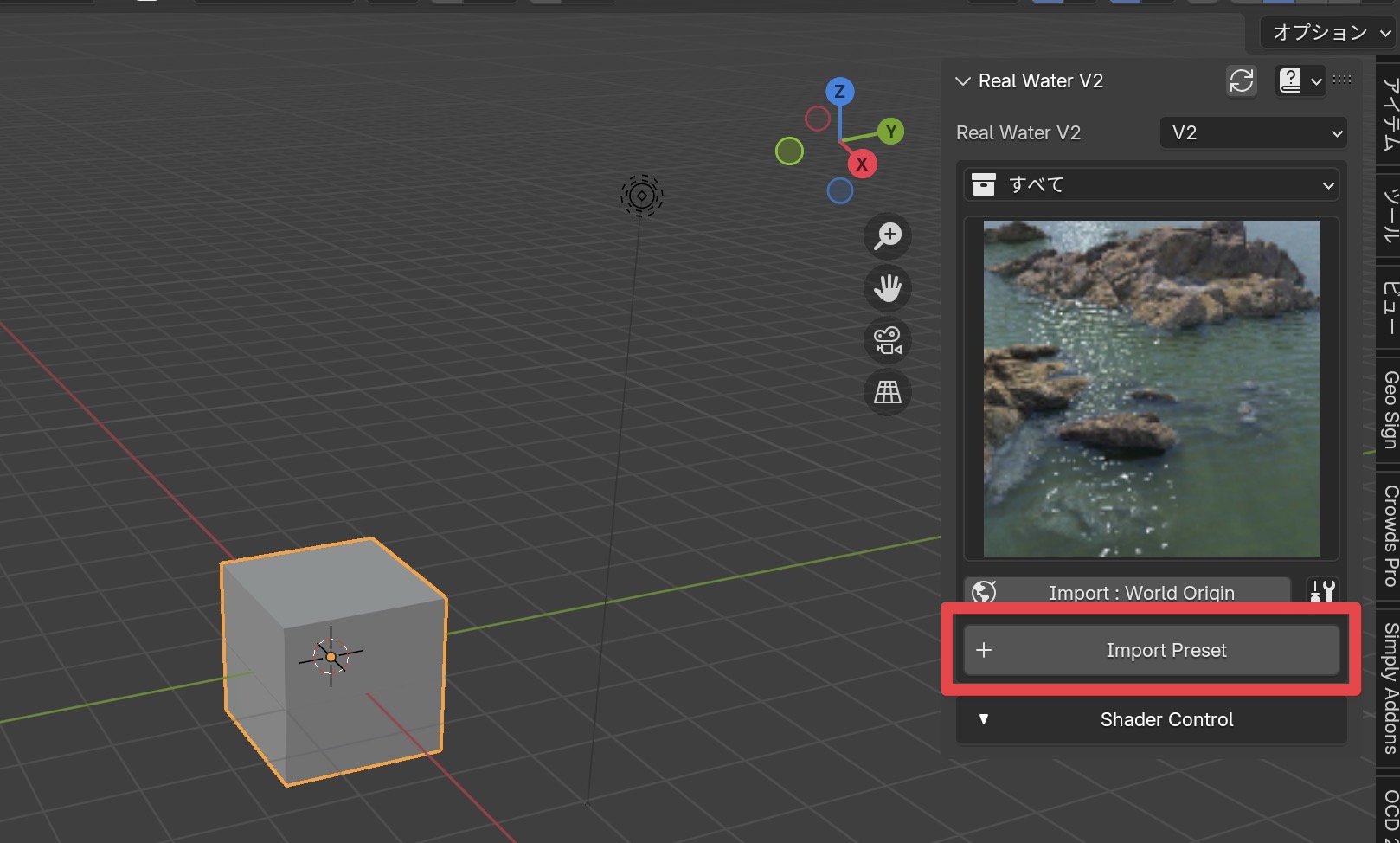Zoom the viewport using the magnifier icon
Image resolution: width=1400 pixels, height=843 pixels.
(886, 236)
